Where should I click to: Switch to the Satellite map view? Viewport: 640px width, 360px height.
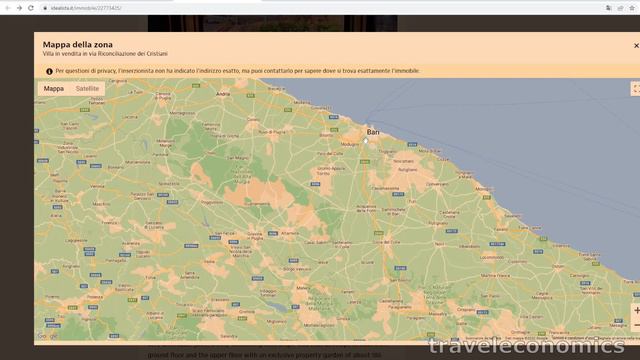pyautogui.click(x=87, y=89)
